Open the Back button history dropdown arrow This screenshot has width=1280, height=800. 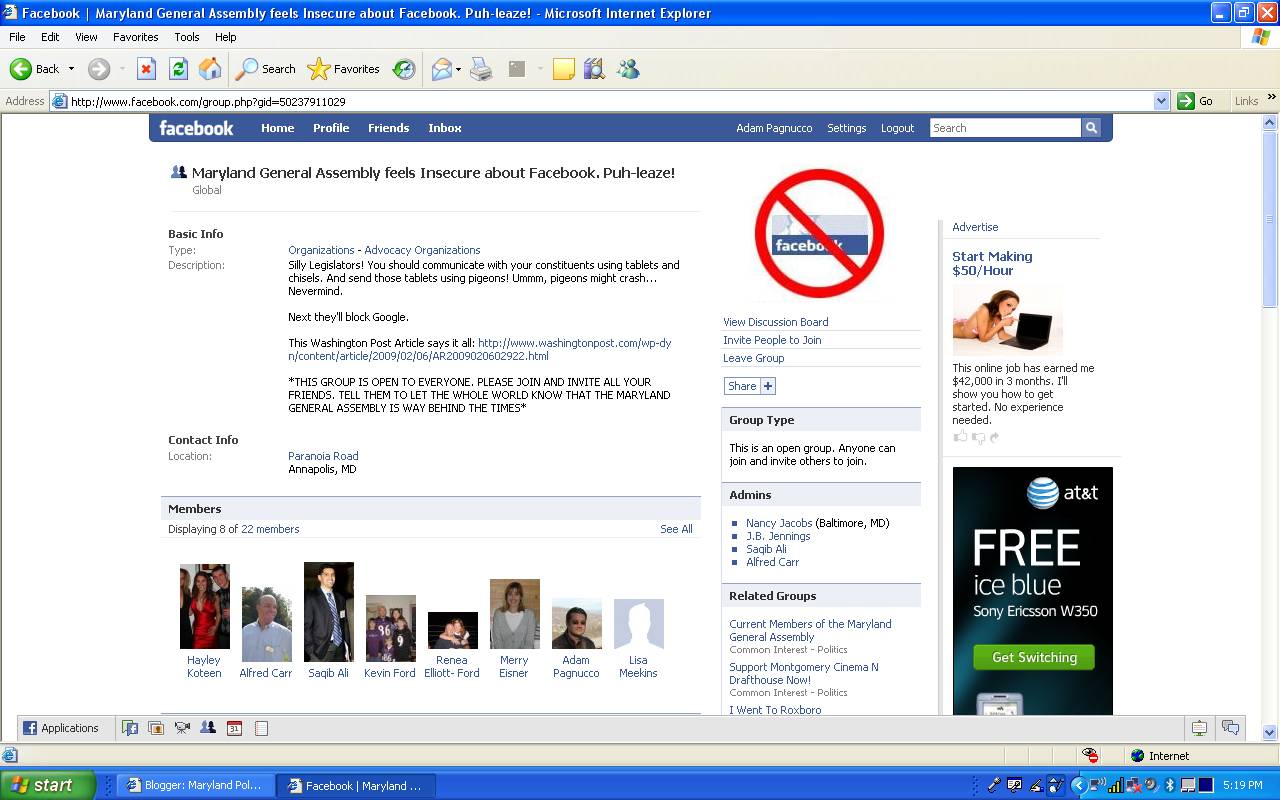tap(71, 69)
